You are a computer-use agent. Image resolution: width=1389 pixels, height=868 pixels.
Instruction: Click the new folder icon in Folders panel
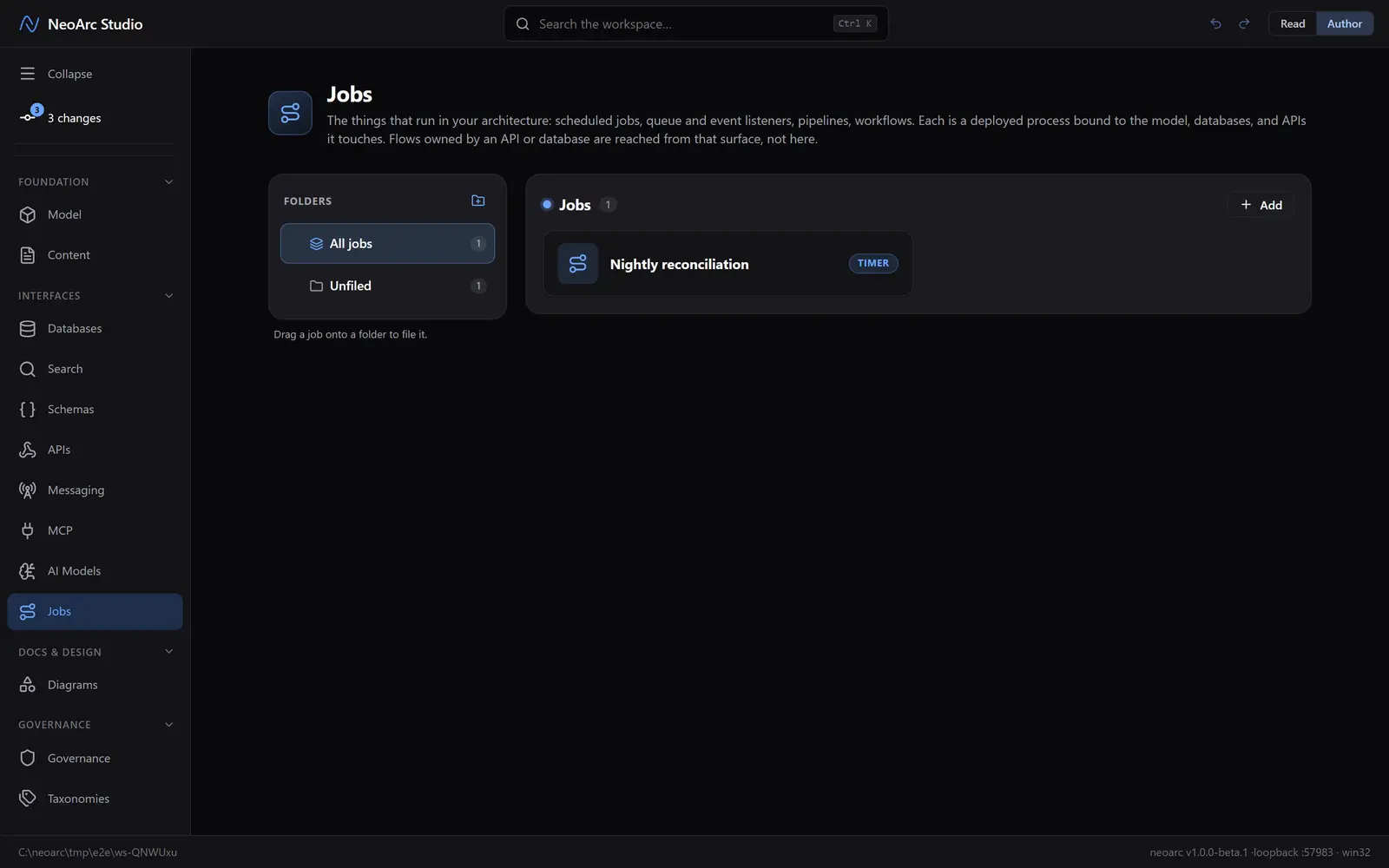point(477,201)
